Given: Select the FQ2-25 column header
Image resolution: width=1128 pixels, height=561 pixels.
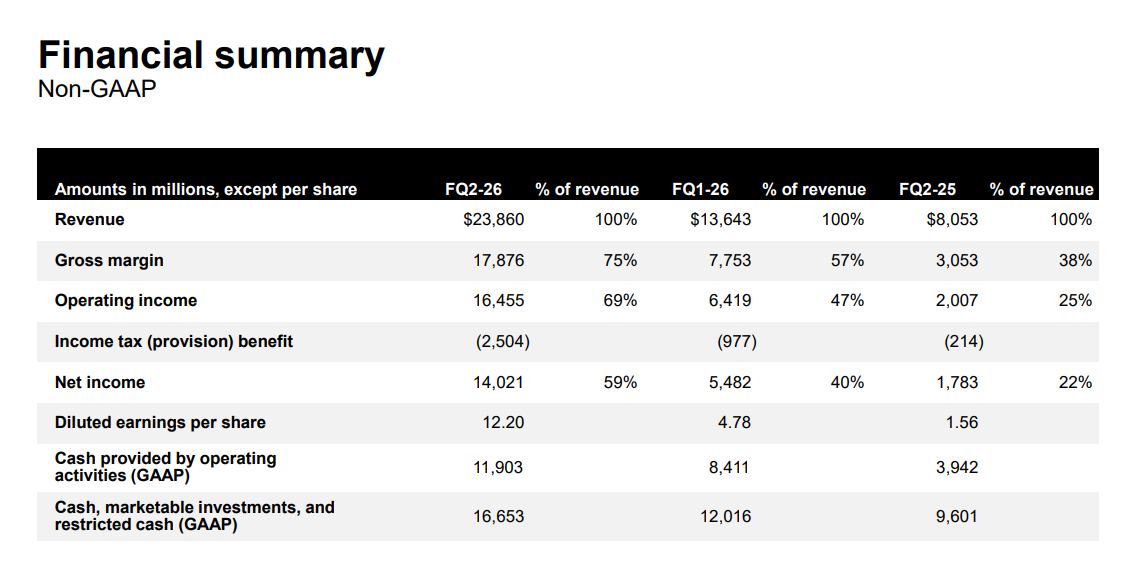Looking at the screenshot, I should pyautogui.click(x=927, y=189).
